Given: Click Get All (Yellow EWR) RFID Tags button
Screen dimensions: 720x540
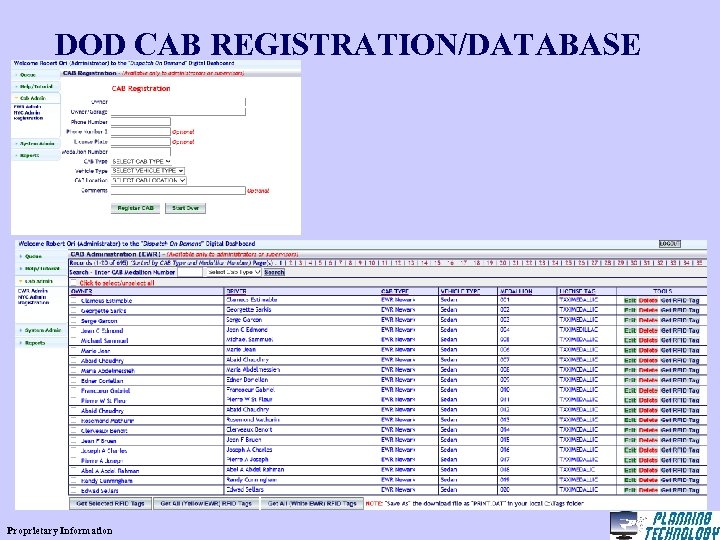Looking at the screenshot, I should coord(206,503).
